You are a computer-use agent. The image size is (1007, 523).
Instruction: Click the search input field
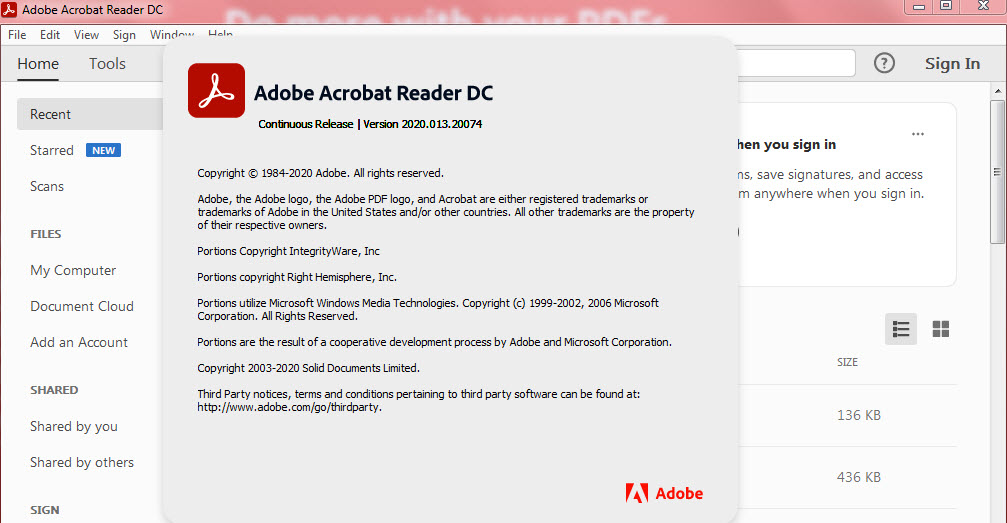(796, 63)
